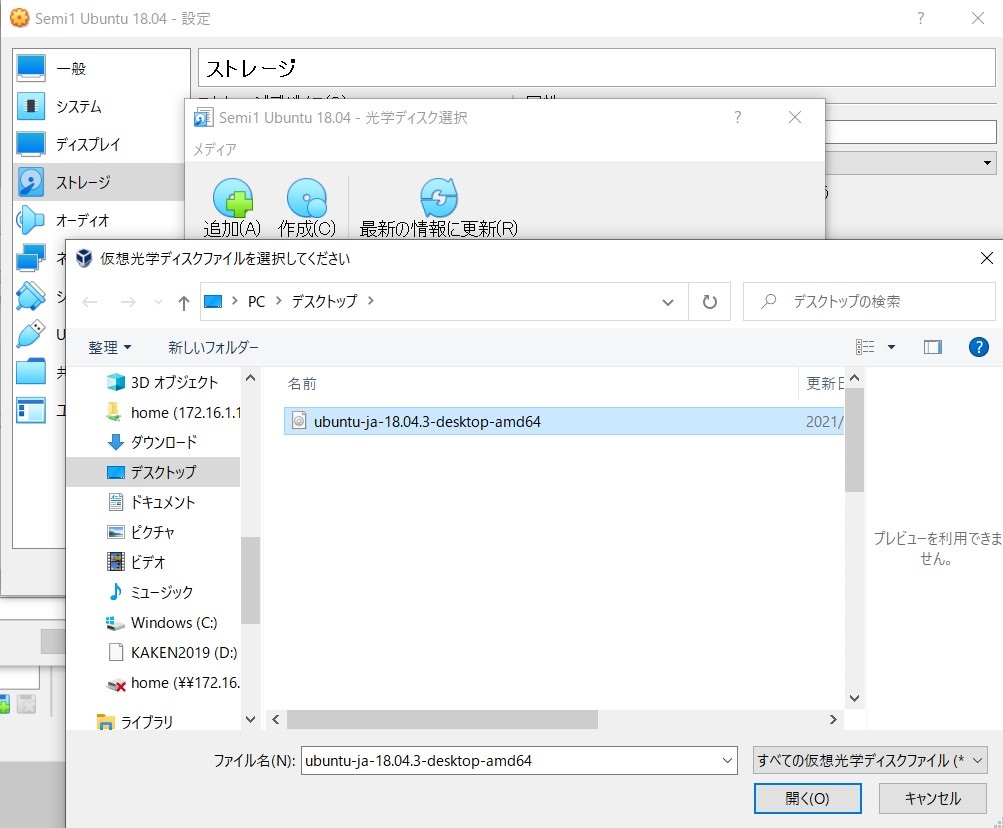Click the 作成(C) create disk icon
The height and width of the screenshot is (828, 1003).
307,198
